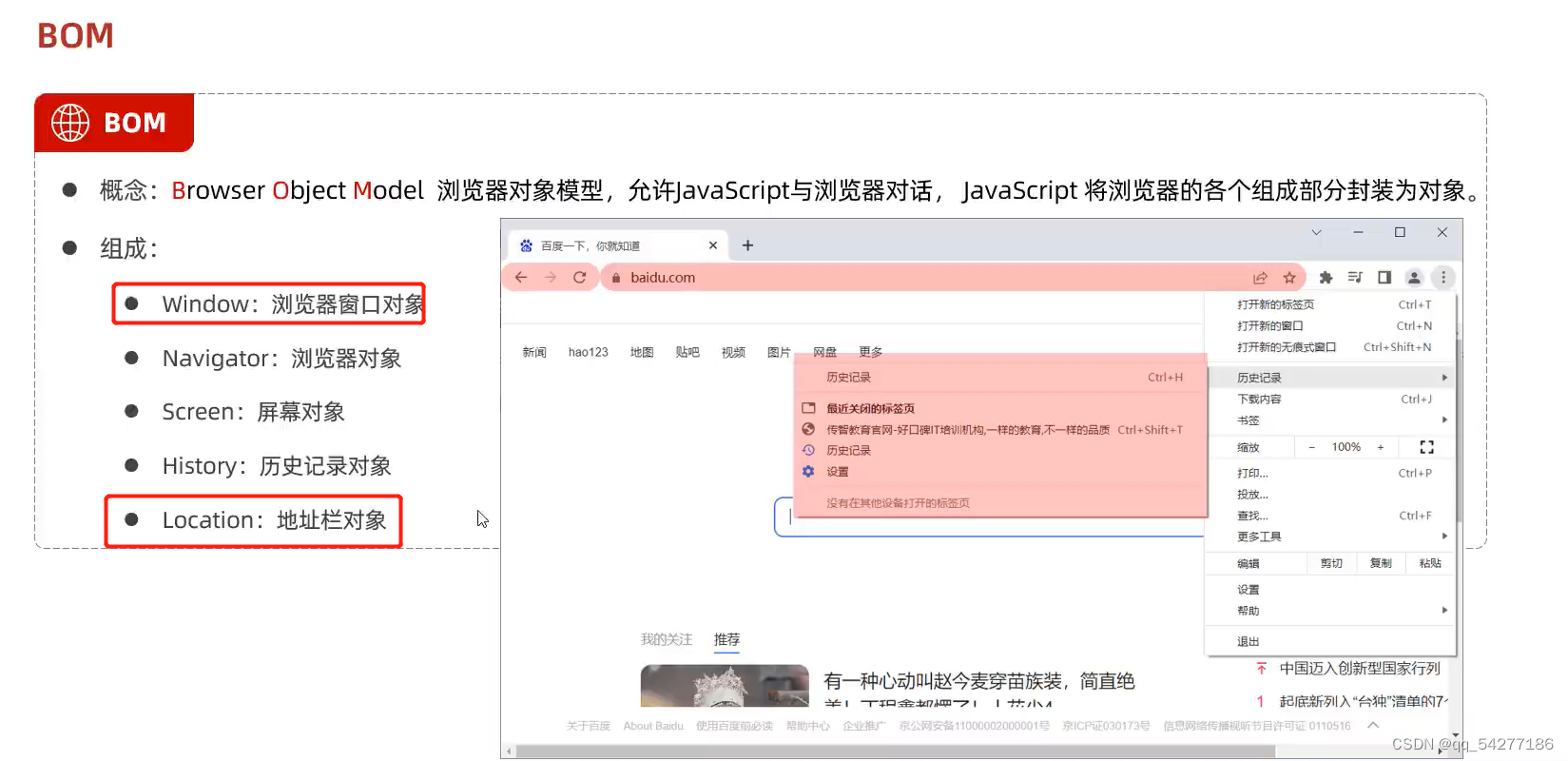Select 打印... menu item

[1330, 473]
